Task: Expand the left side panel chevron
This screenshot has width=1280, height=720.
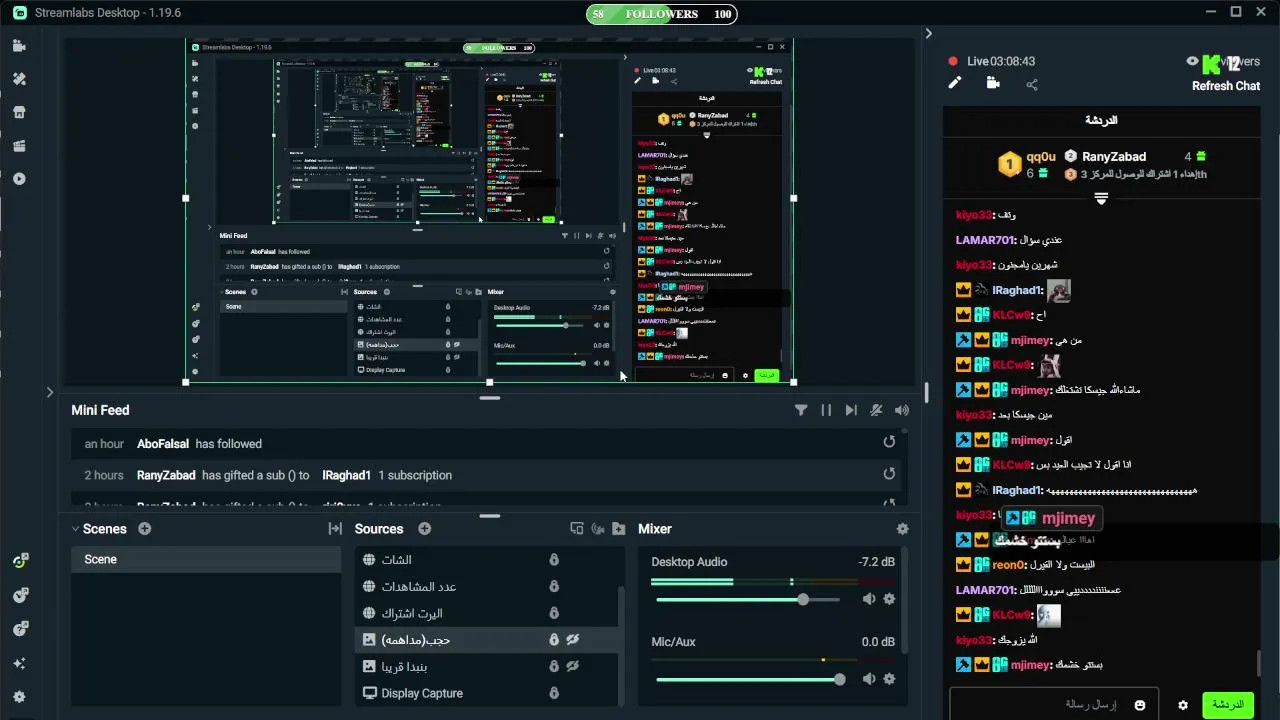Action: [x=49, y=392]
